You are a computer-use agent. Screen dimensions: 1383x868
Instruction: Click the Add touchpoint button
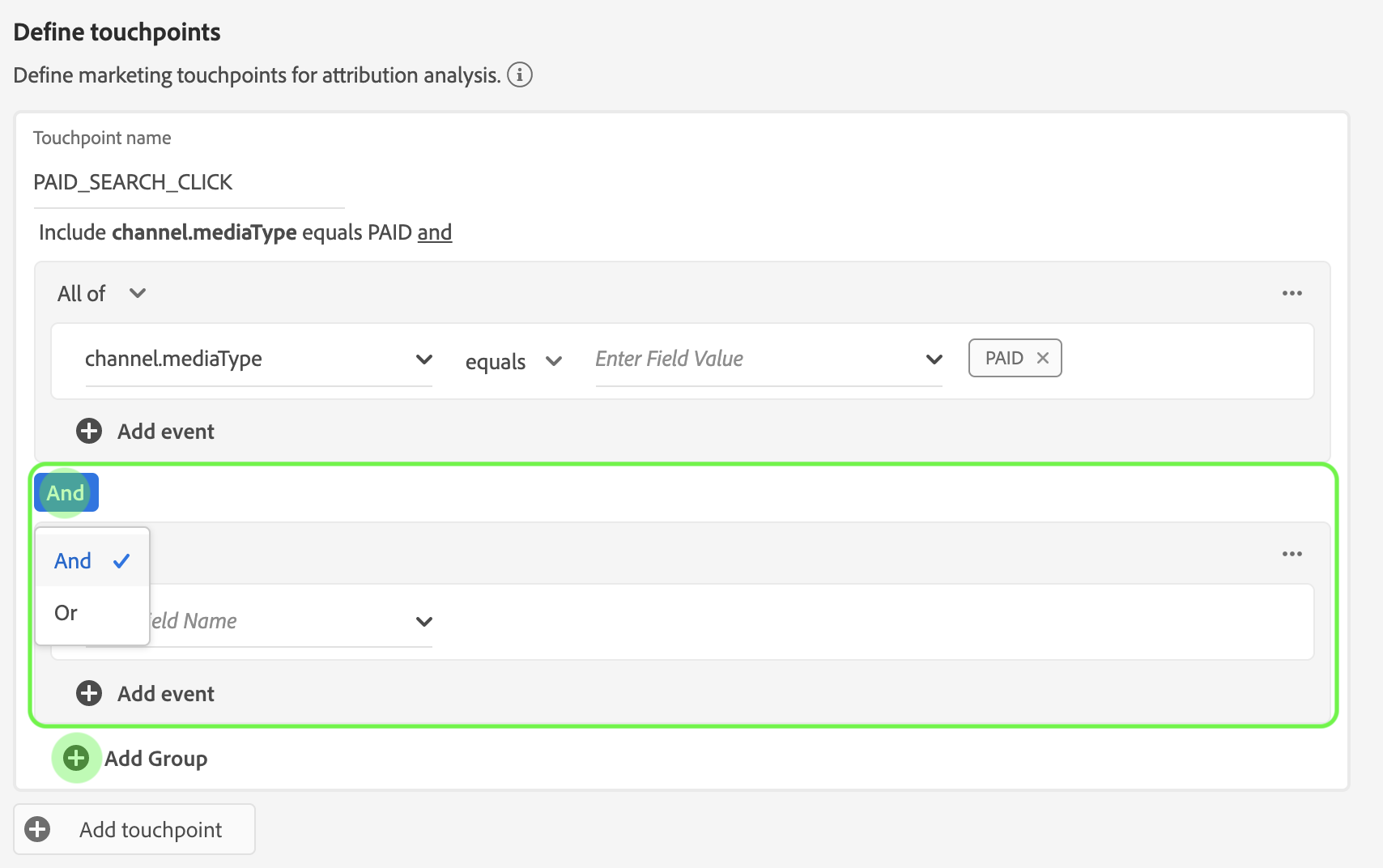(151, 829)
